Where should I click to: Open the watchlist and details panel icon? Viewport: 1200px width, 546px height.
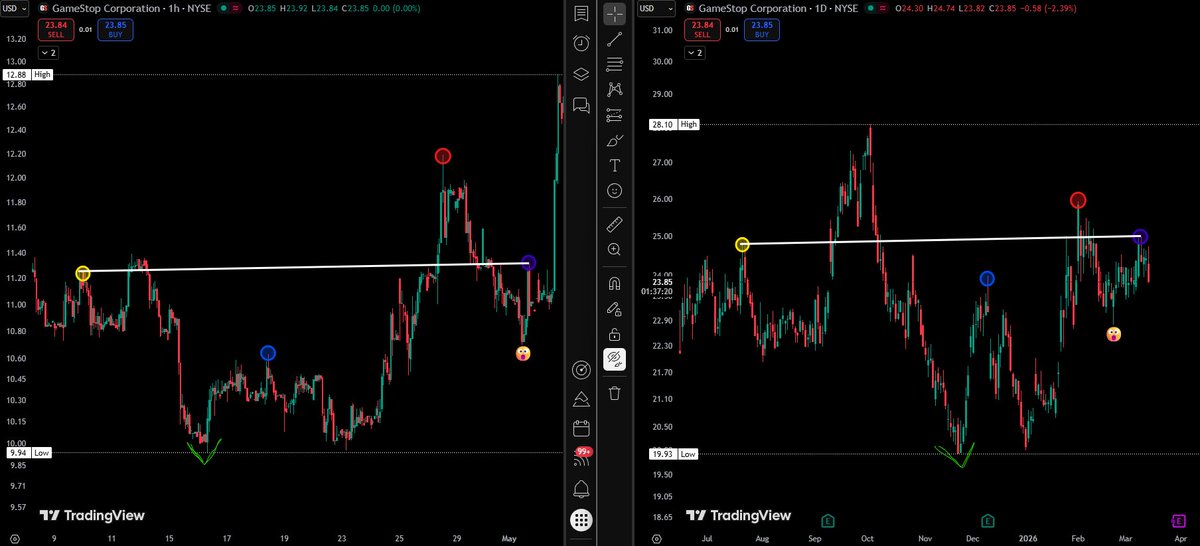point(581,14)
